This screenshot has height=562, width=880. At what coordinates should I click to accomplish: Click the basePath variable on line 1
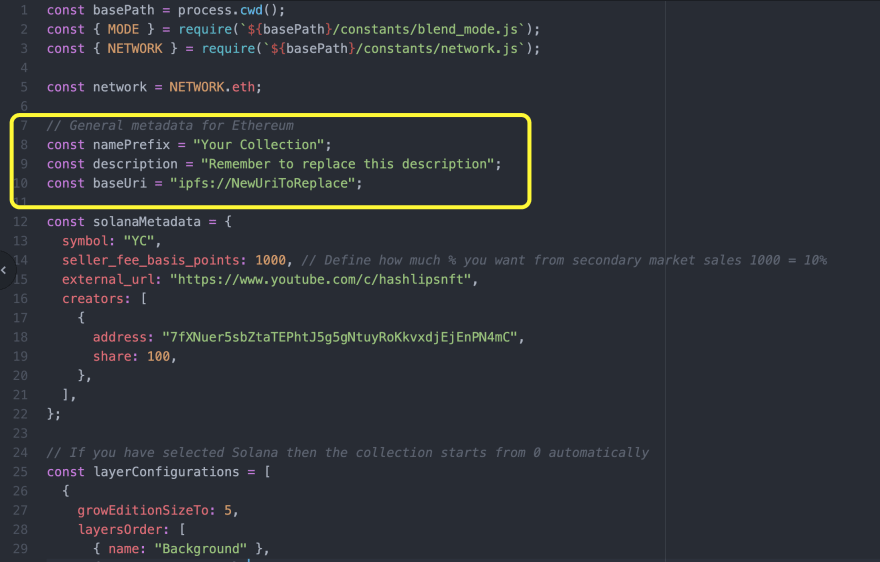[123, 10]
